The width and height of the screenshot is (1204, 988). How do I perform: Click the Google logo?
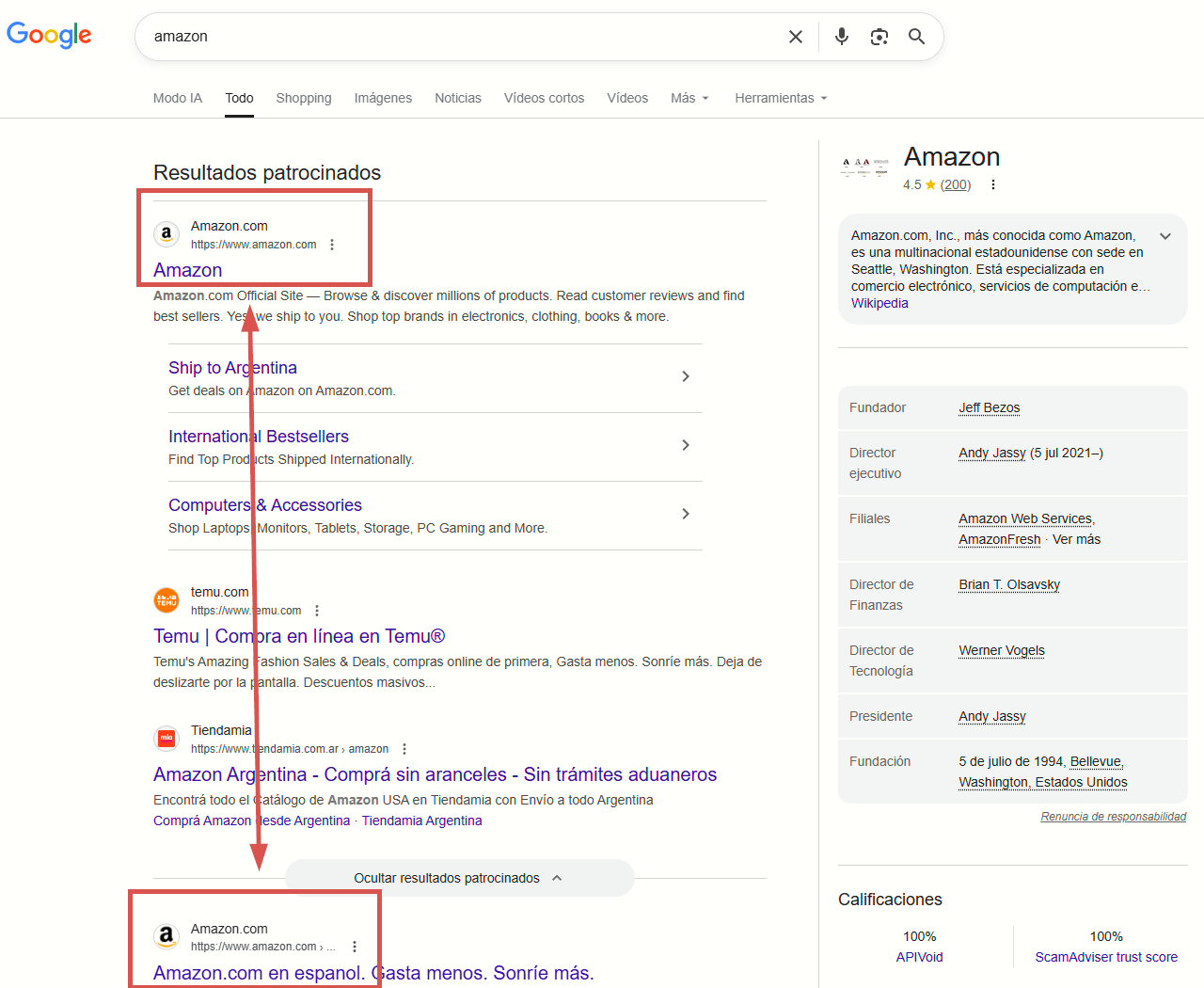pos(49,36)
